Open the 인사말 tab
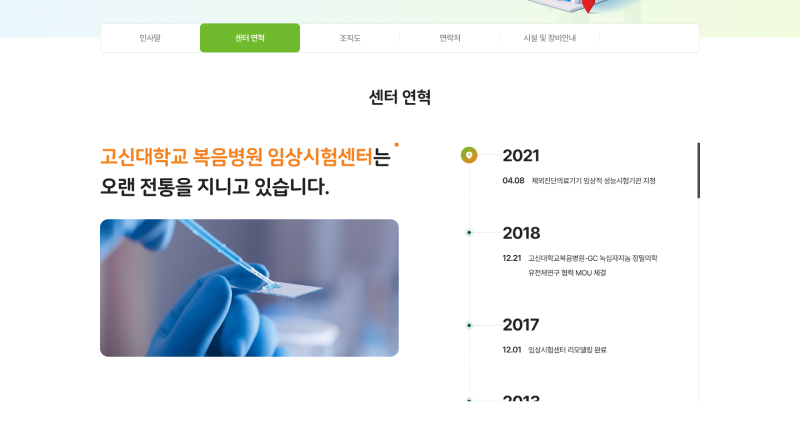The width and height of the screenshot is (800, 448). [150, 38]
